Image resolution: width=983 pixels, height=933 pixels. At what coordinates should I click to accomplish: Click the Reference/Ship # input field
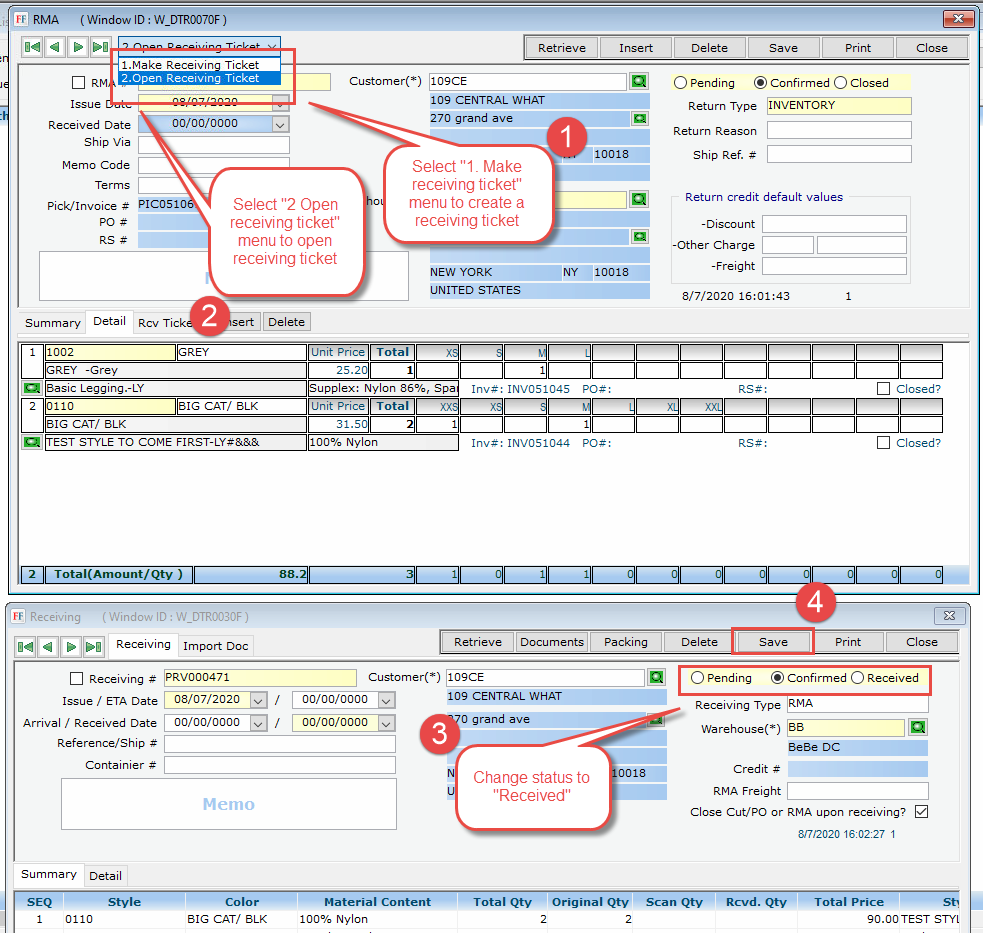tap(279, 744)
